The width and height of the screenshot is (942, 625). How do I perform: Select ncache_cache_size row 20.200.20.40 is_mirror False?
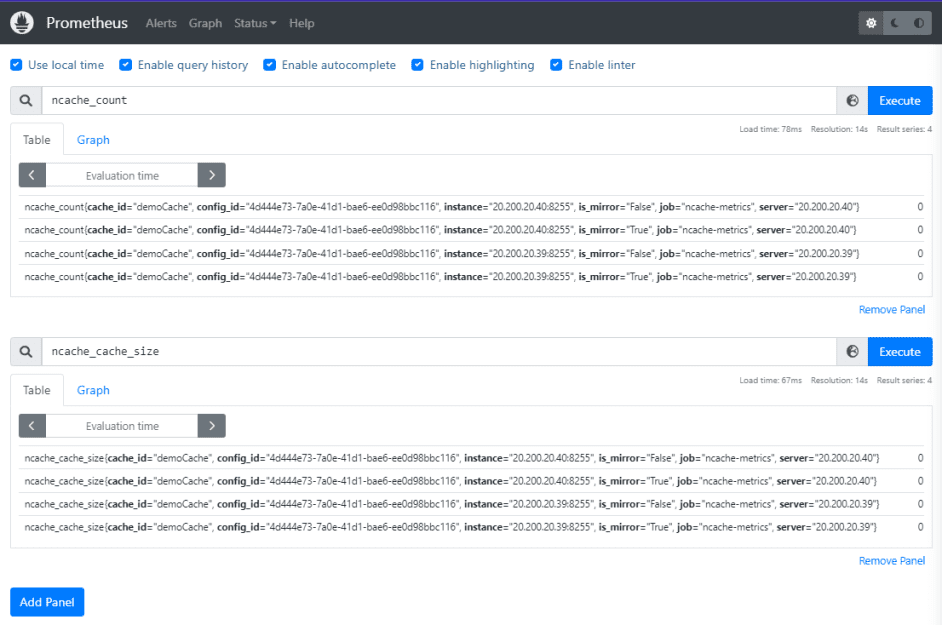472,458
